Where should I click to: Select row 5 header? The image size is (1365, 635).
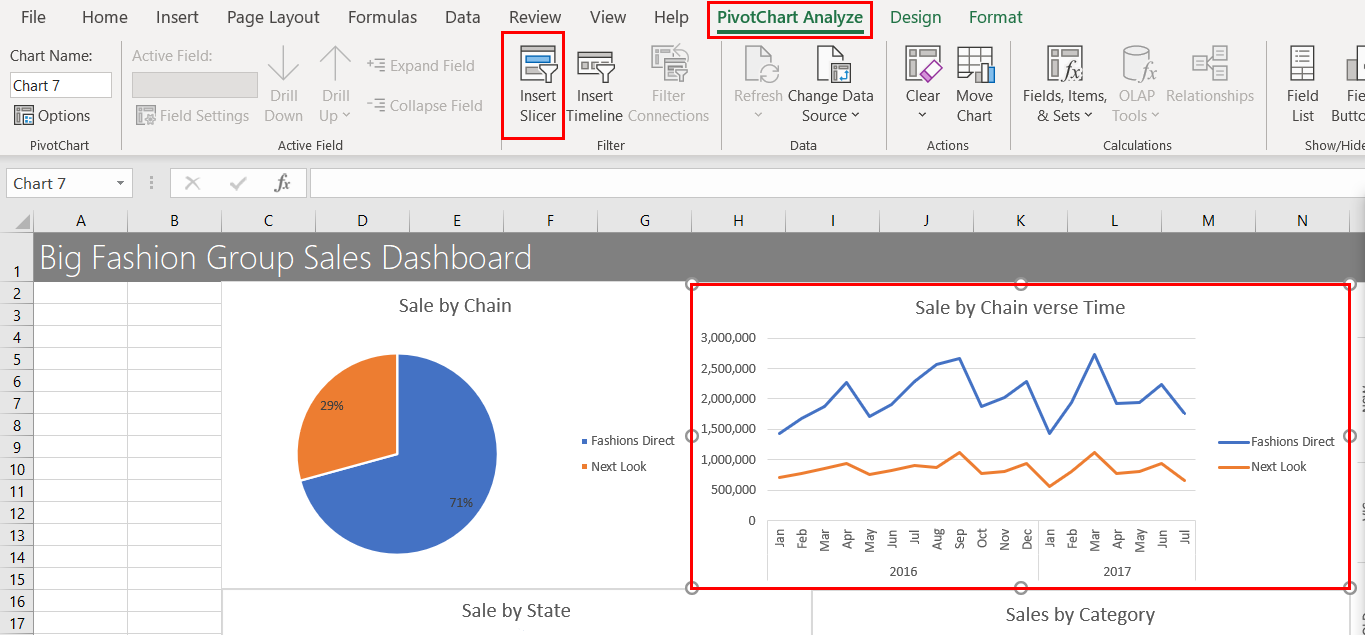[17, 359]
